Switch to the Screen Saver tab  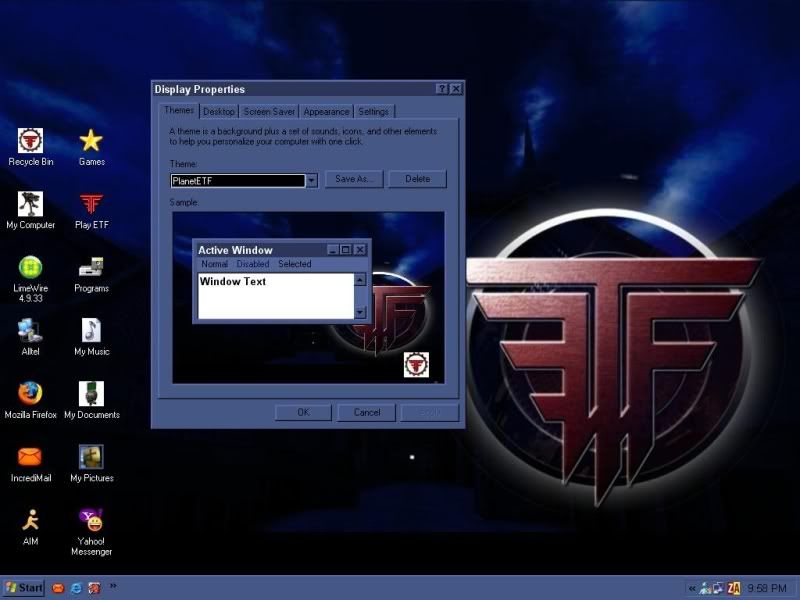pyautogui.click(x=269, y=112)
